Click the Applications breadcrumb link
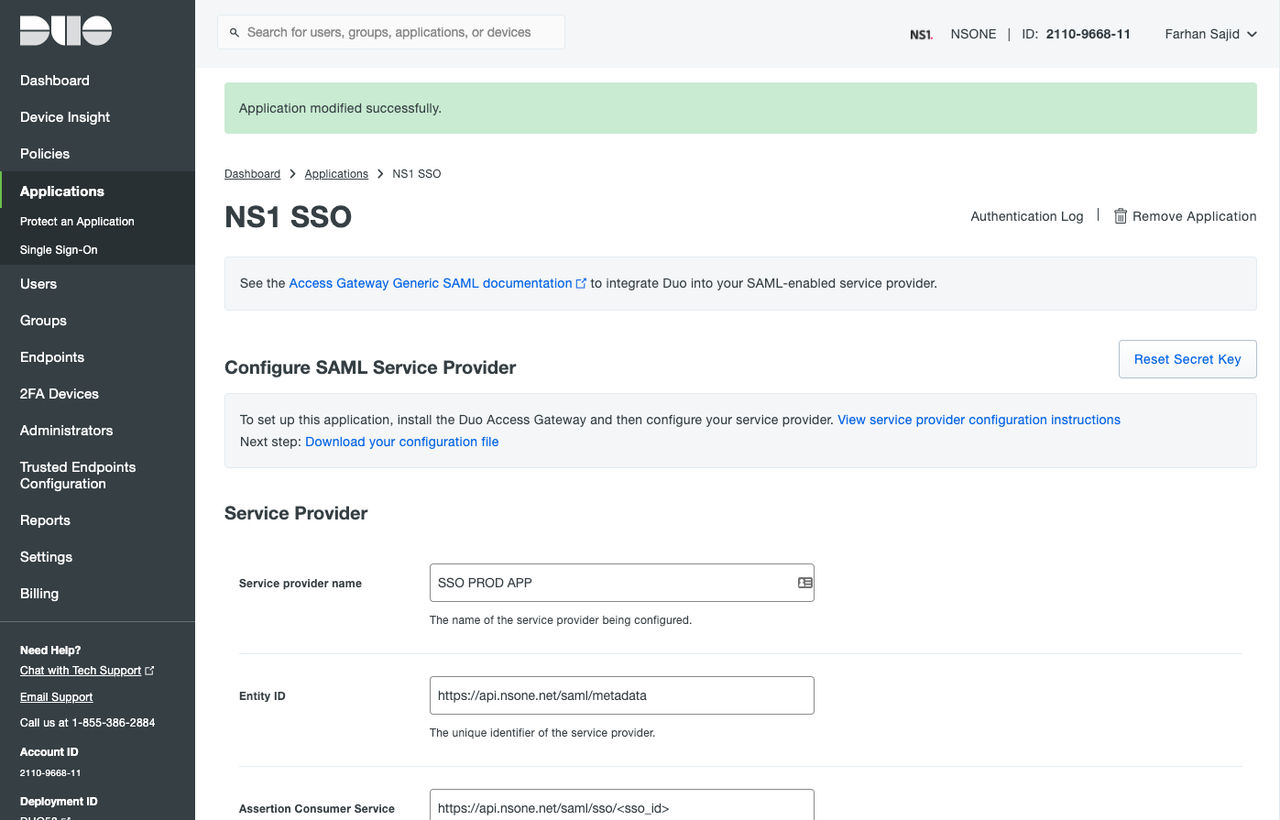 point(336,174)
